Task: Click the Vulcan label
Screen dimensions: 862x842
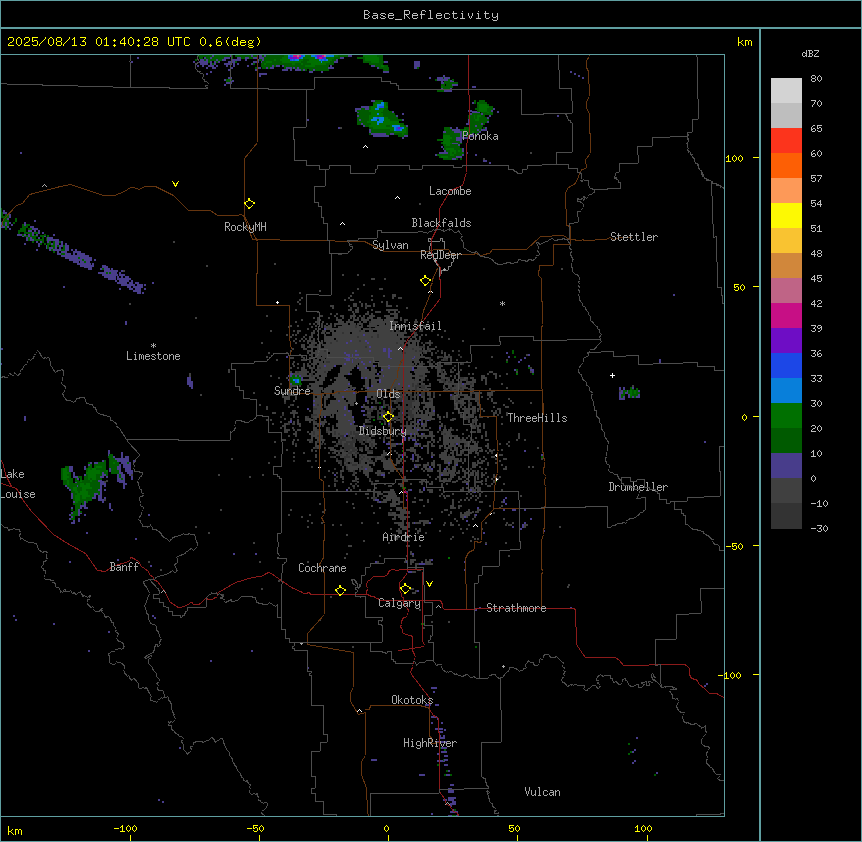Action: click(543, 792)
